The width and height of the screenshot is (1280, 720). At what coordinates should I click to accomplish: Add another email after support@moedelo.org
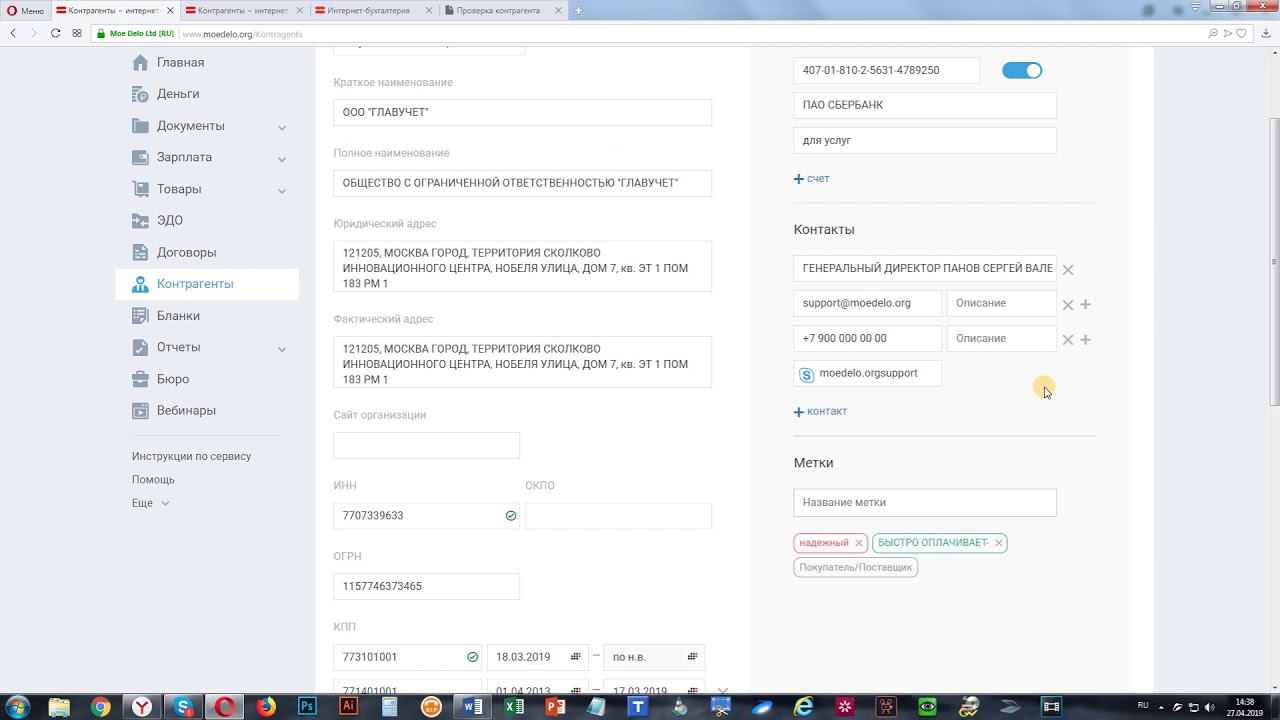(1086, 304)
